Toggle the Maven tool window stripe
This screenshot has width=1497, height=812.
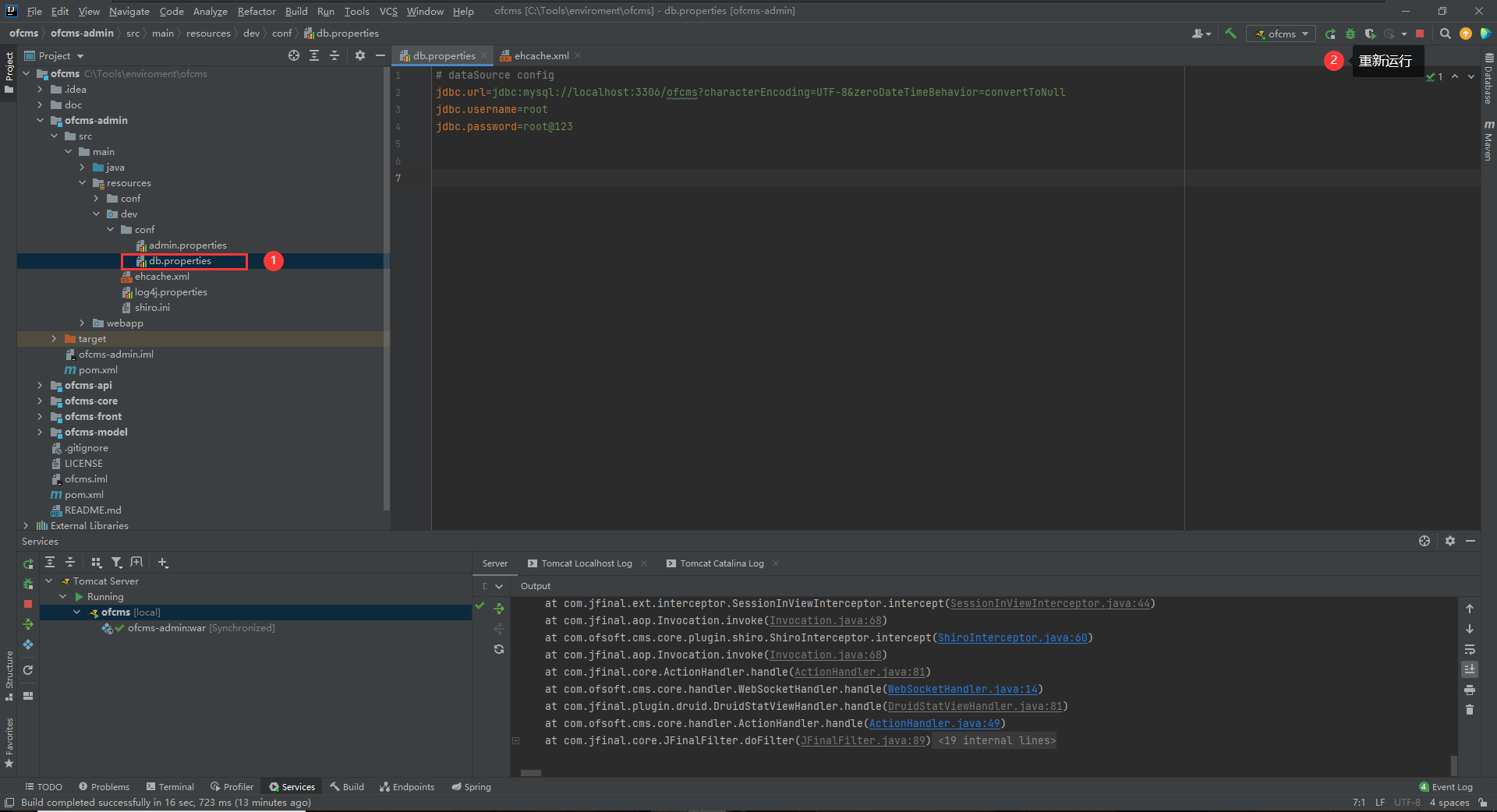tap(1488, 141)
